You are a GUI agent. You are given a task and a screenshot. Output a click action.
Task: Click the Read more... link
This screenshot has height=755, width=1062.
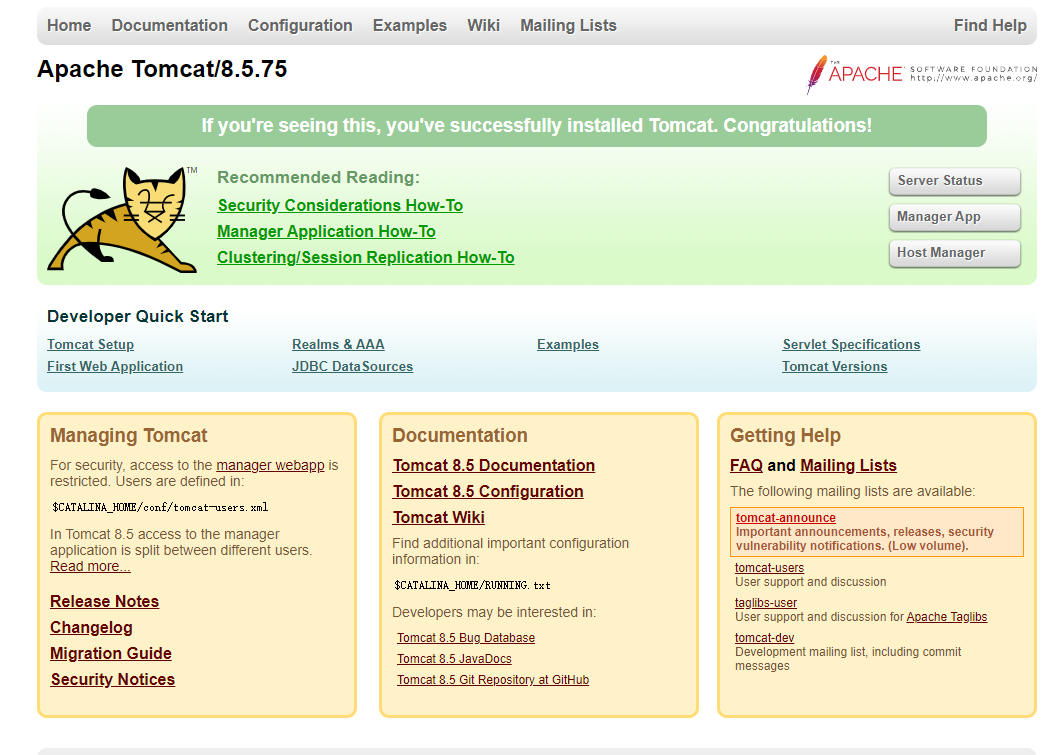[90, 566]
